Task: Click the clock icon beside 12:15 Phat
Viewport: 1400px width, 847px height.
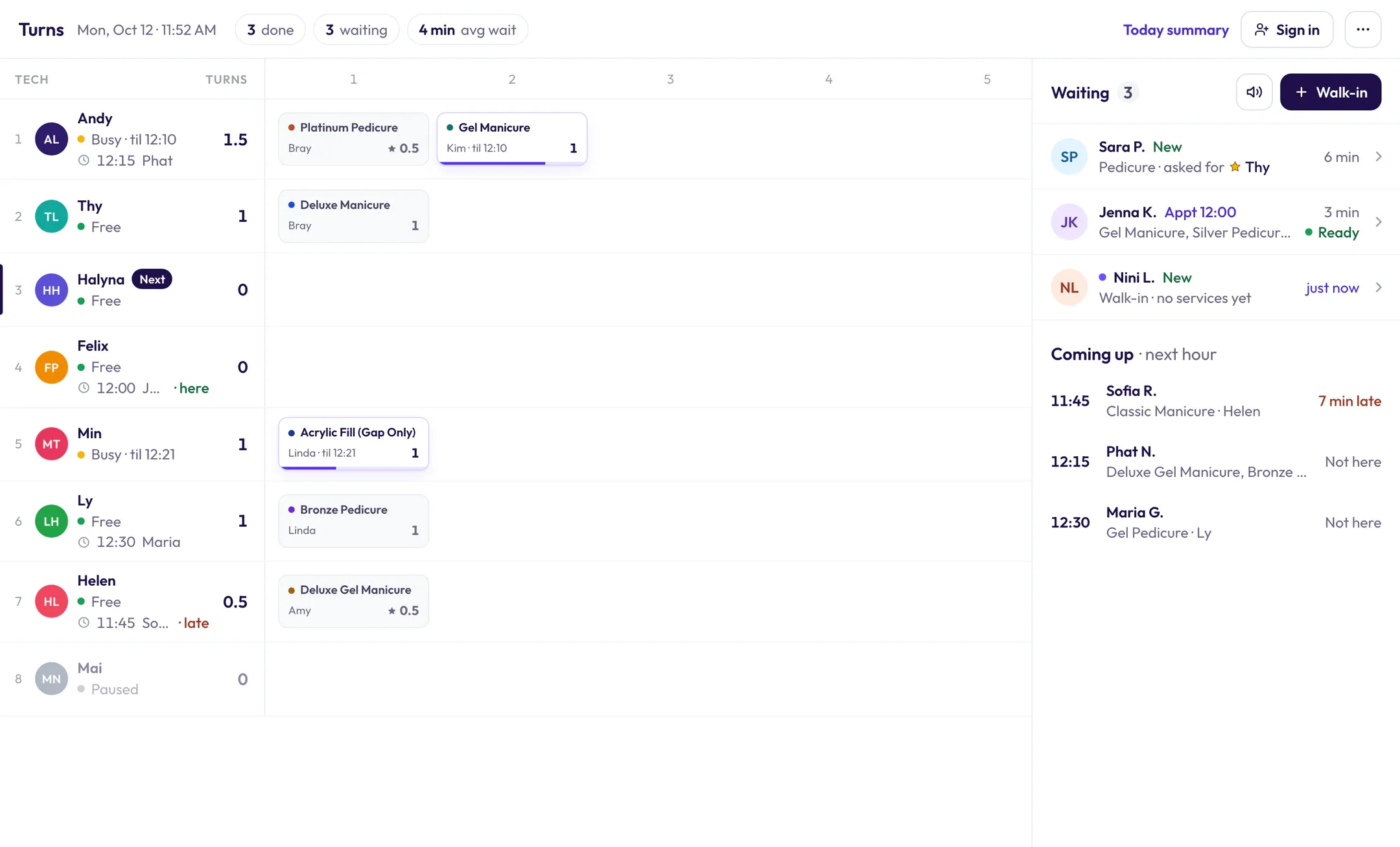Action: point(84,161)
